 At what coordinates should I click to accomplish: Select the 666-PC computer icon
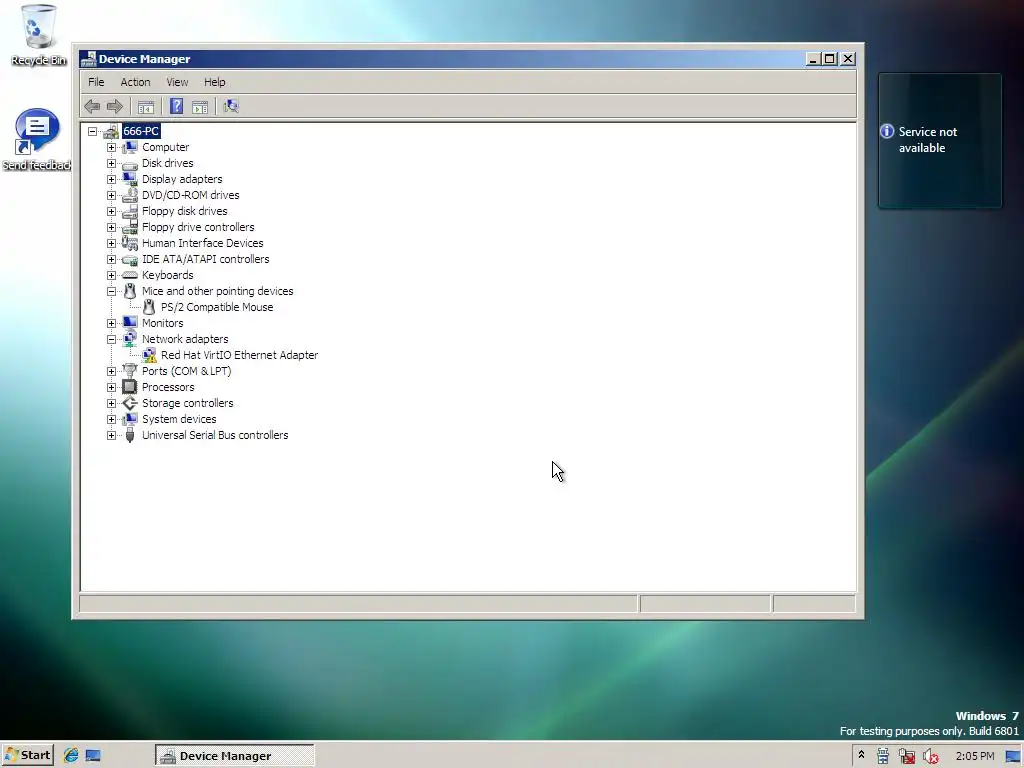click(x=111, y=131)
